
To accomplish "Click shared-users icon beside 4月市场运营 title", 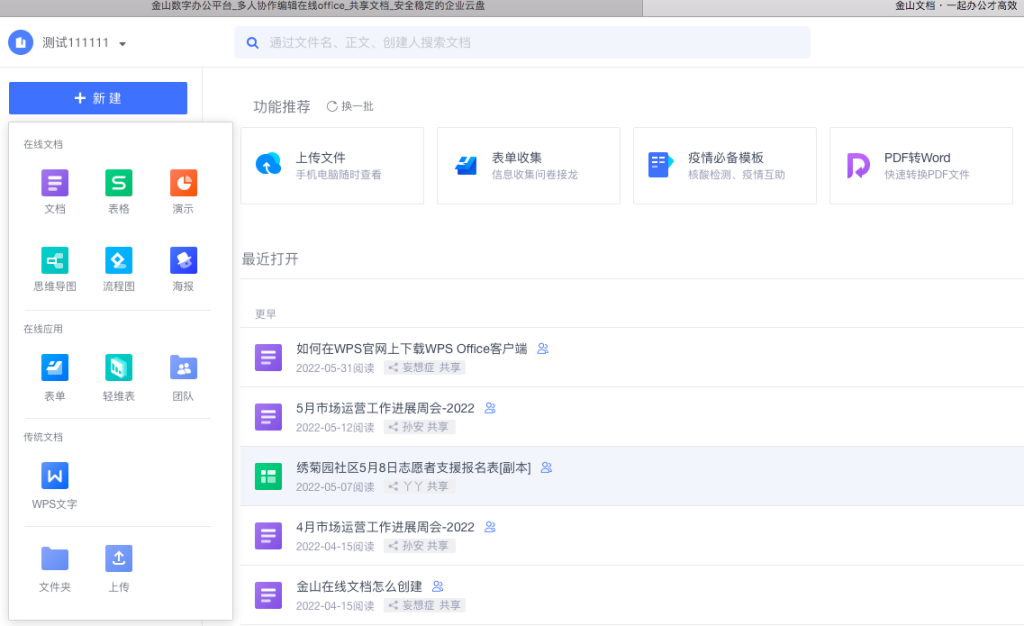I will tap(490, 527).
